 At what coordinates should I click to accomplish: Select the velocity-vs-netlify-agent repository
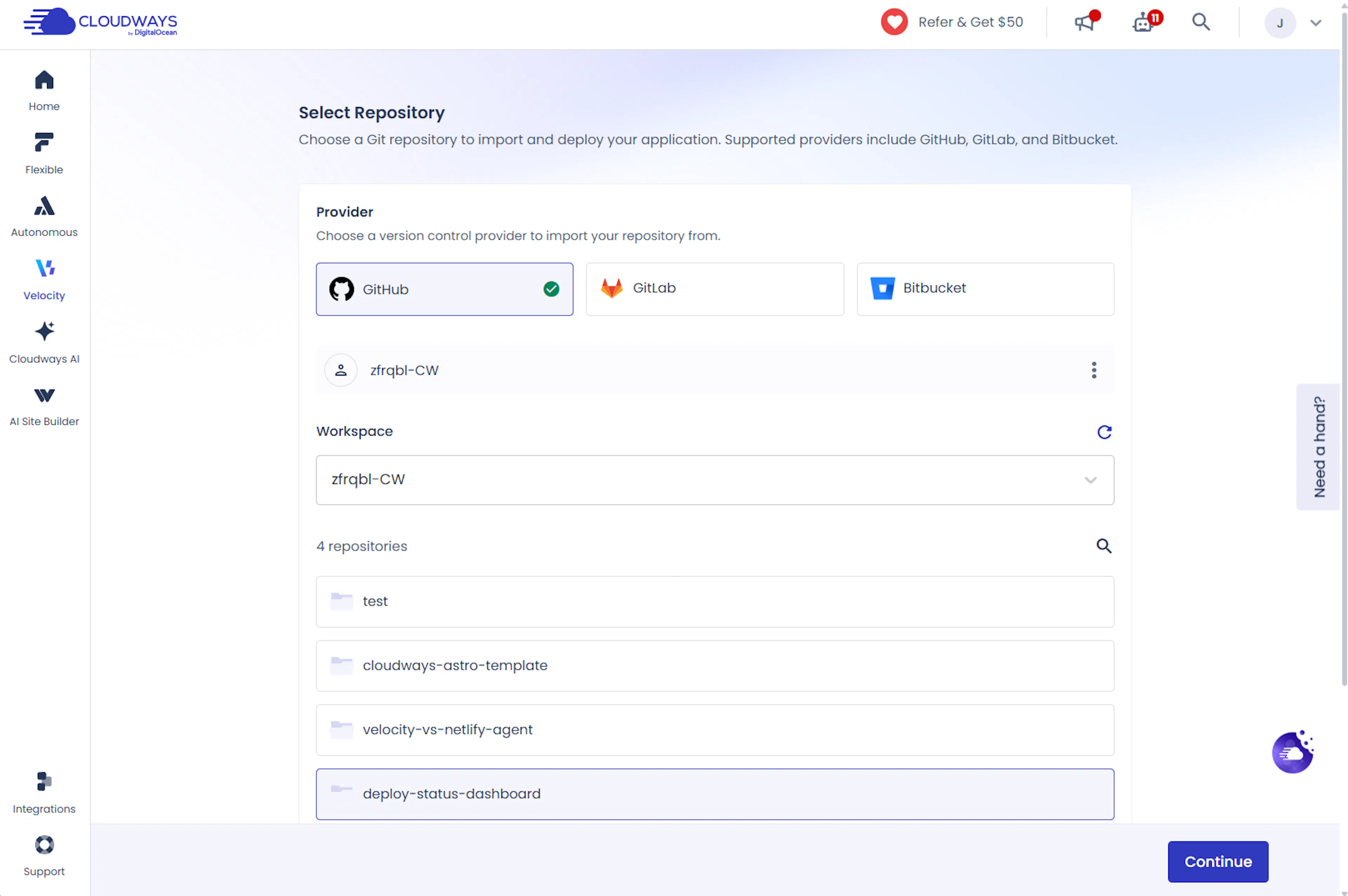714,730
